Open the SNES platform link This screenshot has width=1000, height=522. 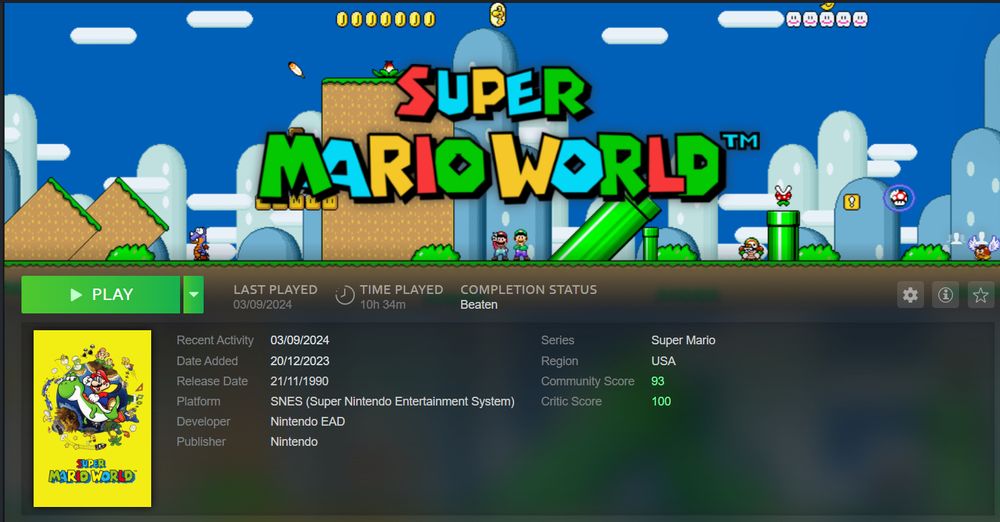click(392, 401)
